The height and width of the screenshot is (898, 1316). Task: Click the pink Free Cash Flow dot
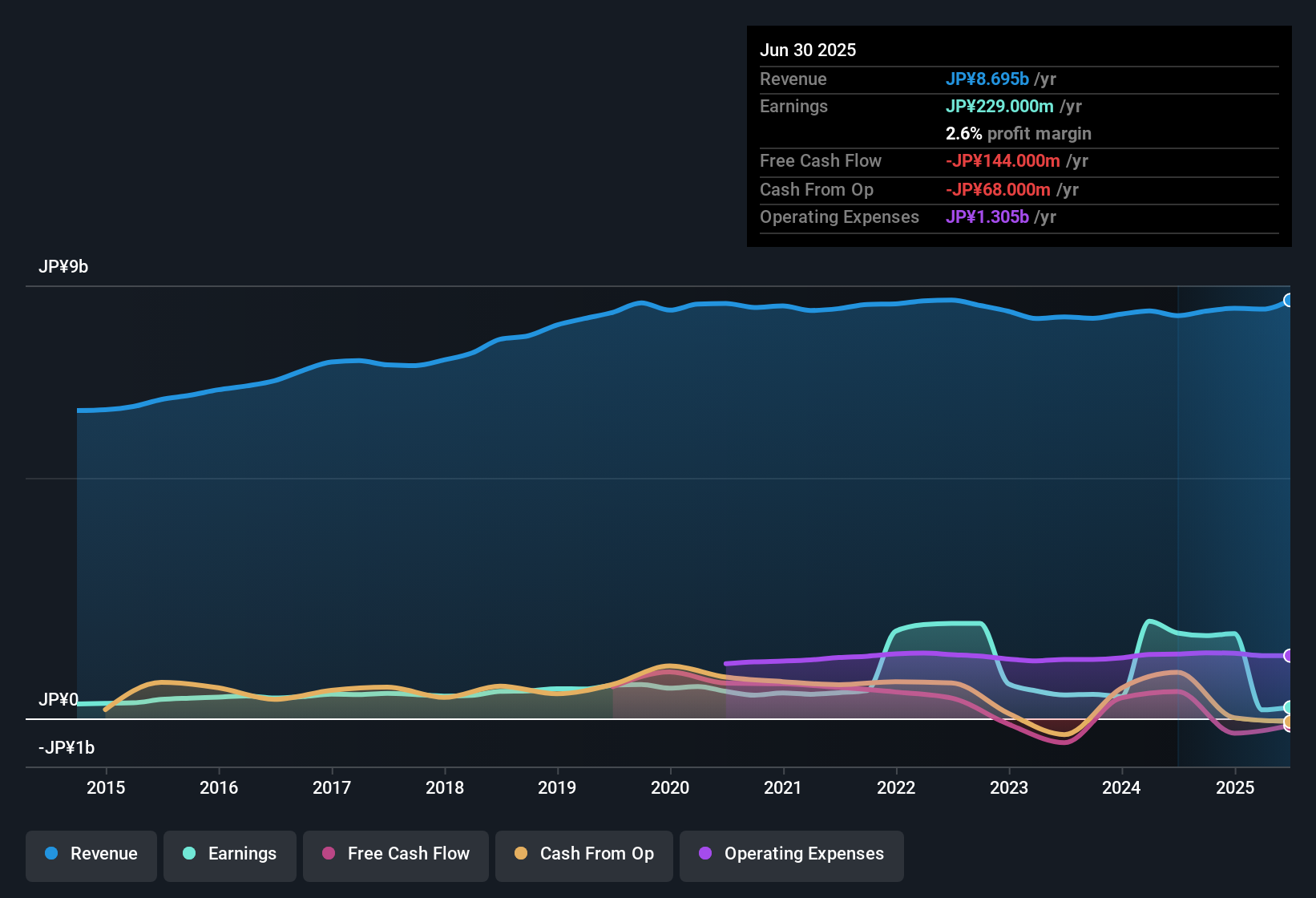pos(329,853)
